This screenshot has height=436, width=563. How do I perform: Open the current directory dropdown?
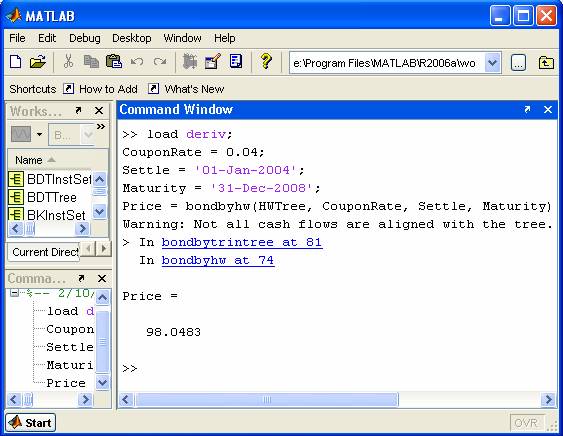[492, 63]
